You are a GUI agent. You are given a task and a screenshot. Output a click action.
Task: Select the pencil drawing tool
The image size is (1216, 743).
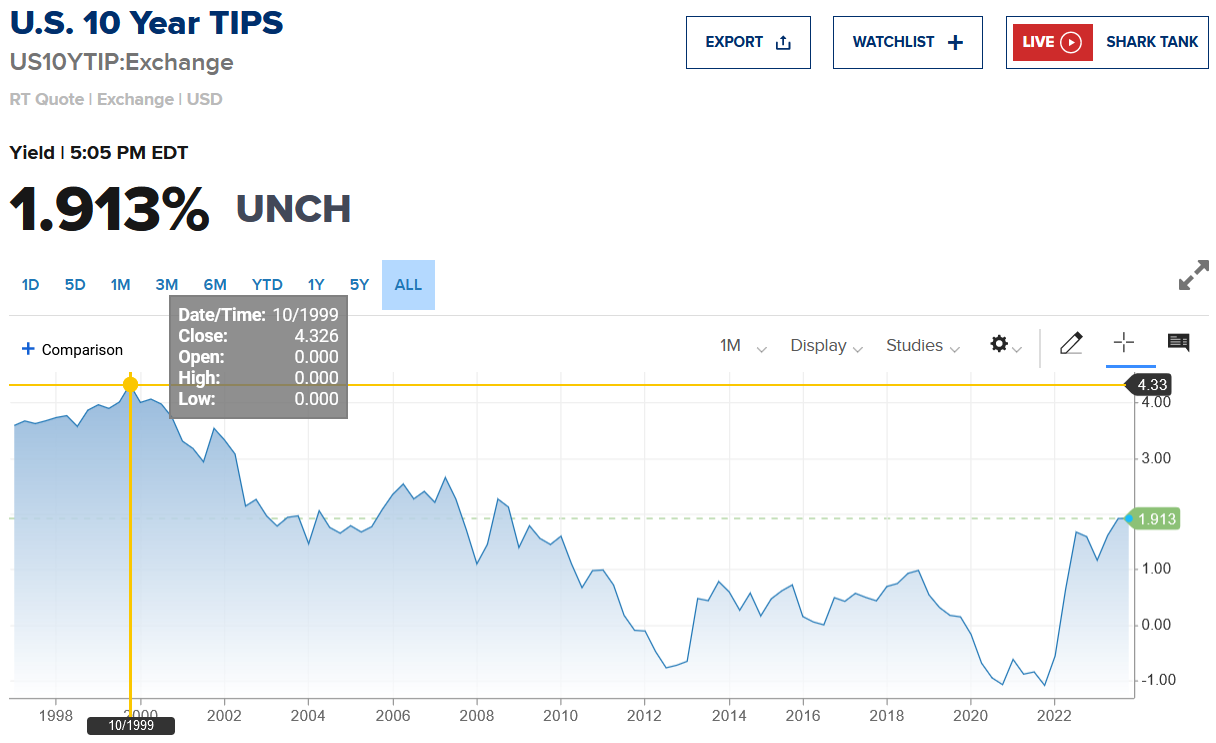(x=1071, y=344)
